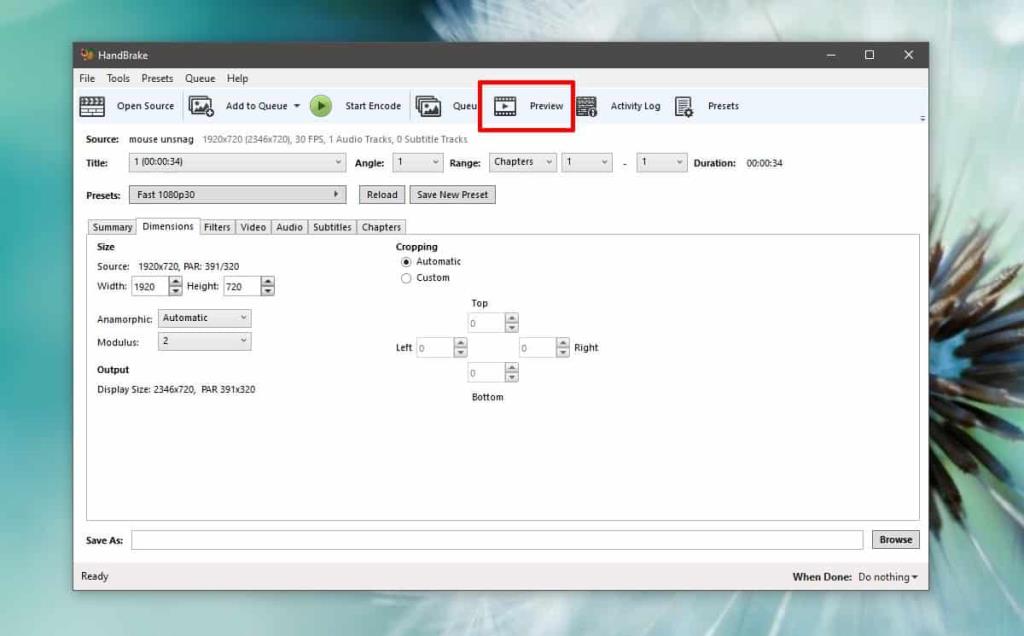1024x636 pixels.
Task: Switch to the Video tab
Action: [253, 227]
